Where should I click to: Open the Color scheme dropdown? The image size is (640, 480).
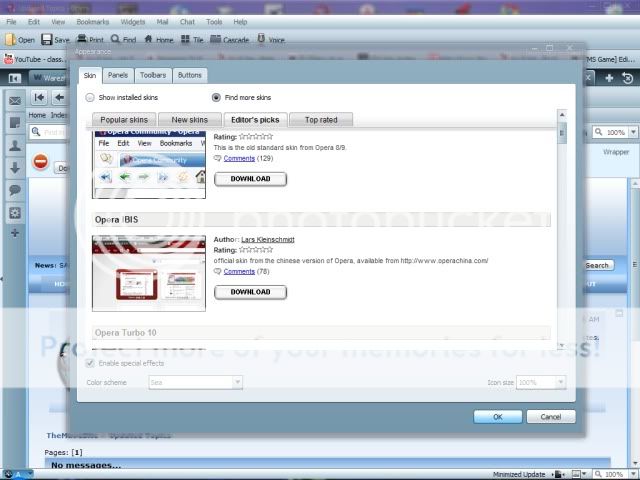[196, 382]
